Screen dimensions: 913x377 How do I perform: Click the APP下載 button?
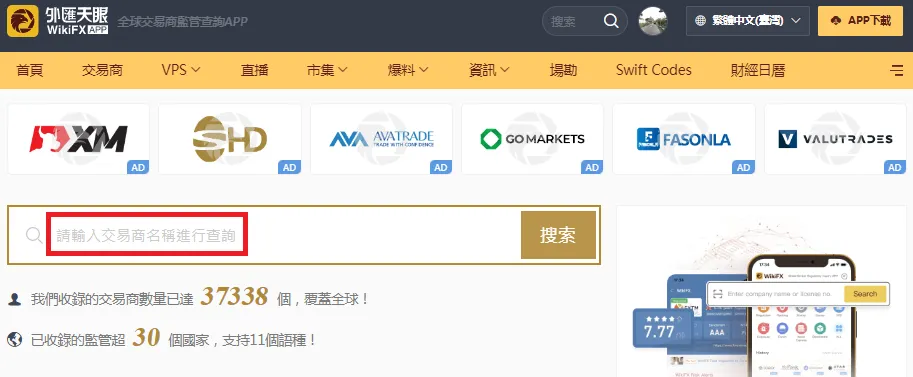[861, 21]
